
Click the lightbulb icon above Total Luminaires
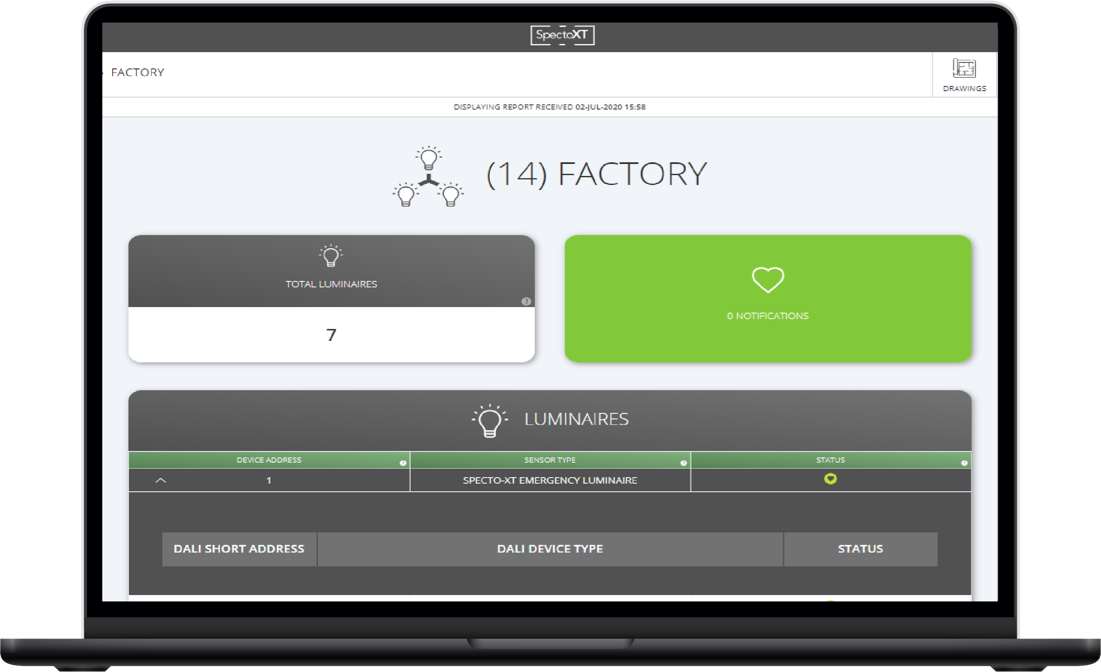[x=331, y=256]
